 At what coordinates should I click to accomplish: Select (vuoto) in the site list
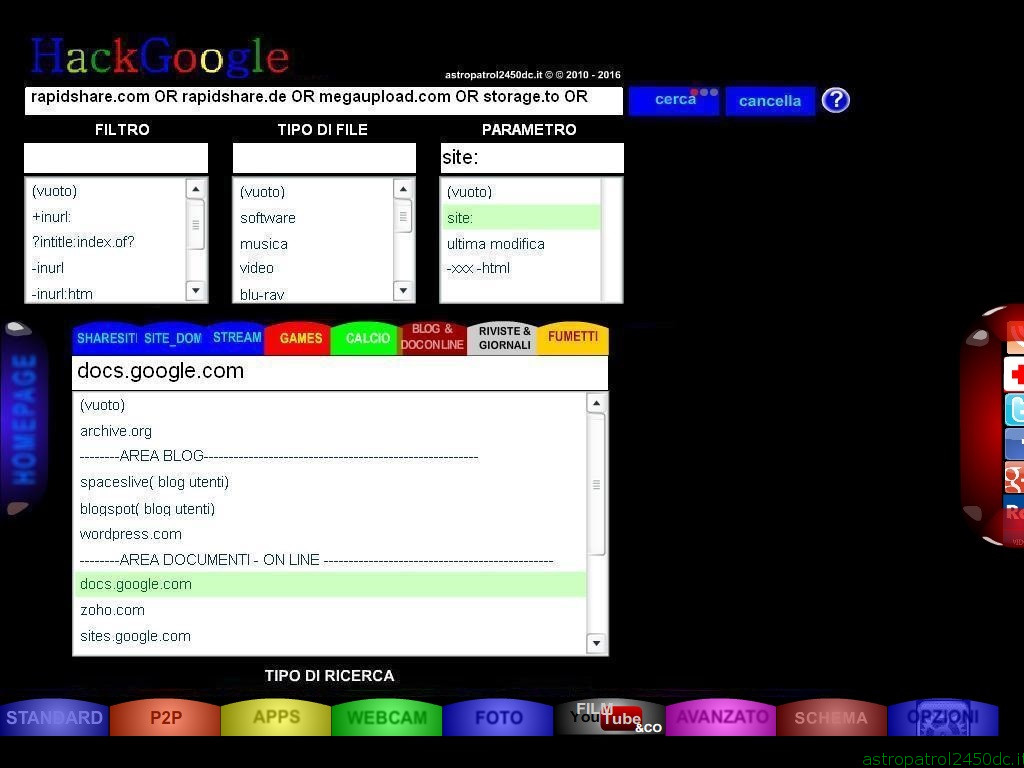pos(330,405)
